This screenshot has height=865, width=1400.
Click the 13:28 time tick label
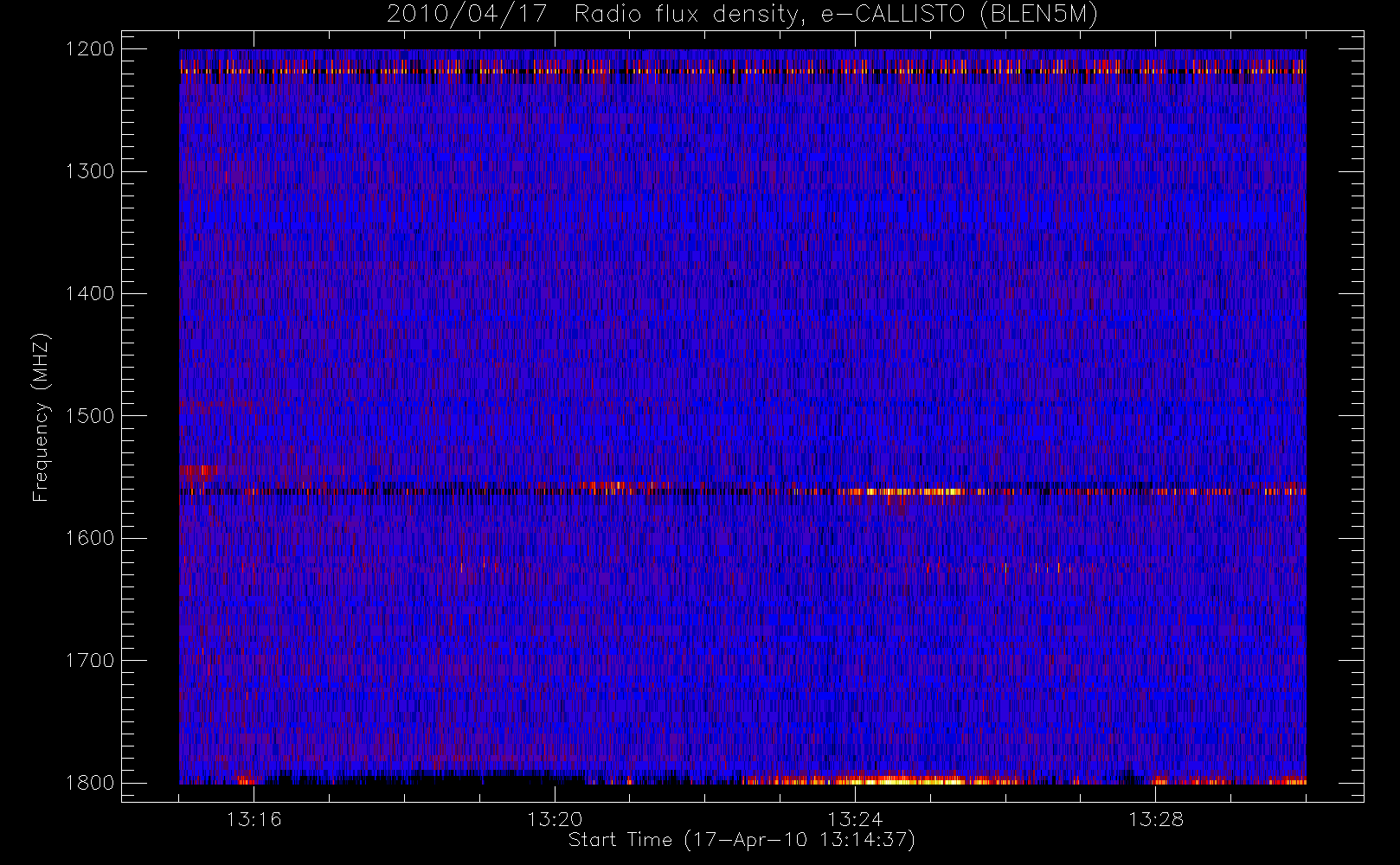point(1155,819)
